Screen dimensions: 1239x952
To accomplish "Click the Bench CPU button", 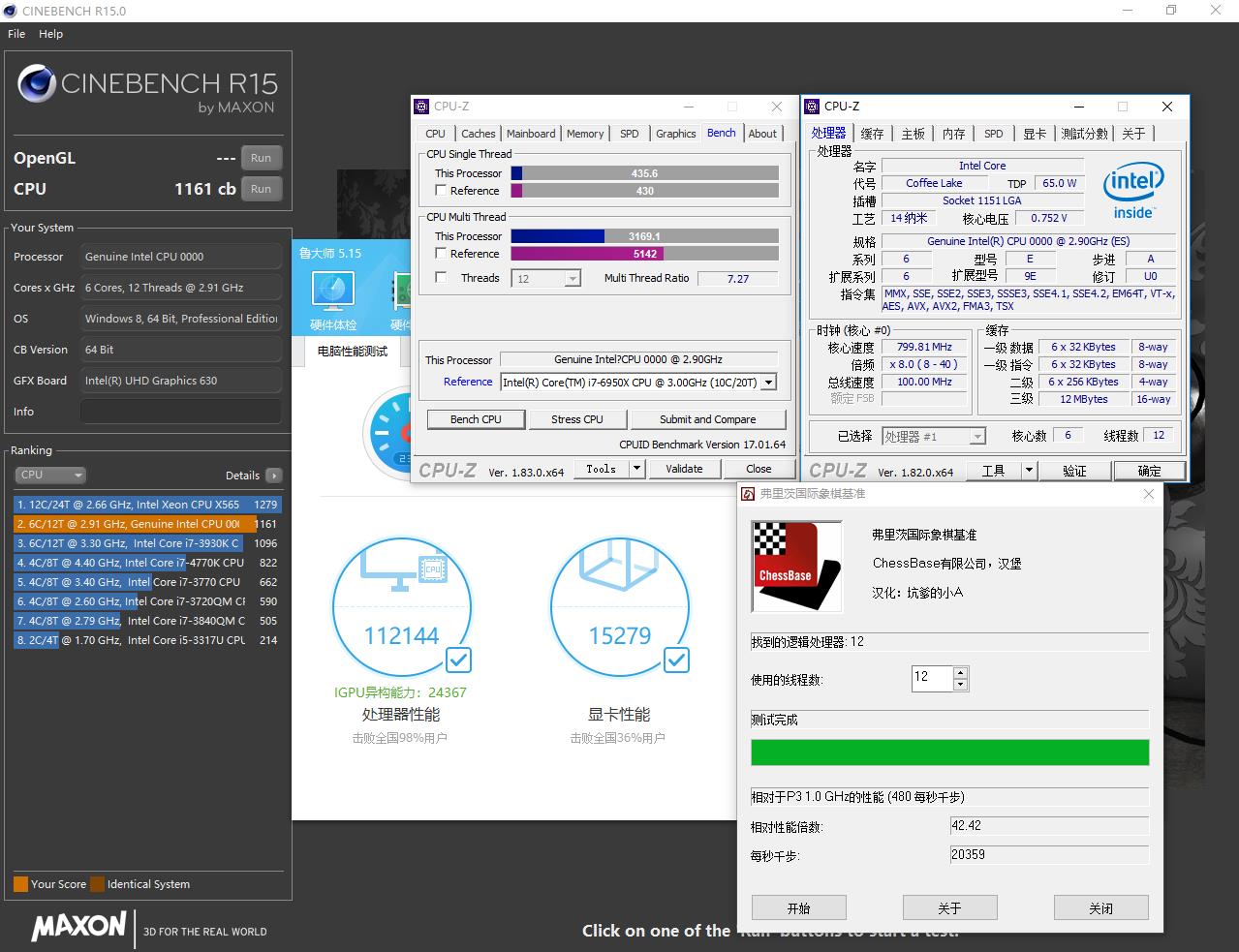I will 476,419.
